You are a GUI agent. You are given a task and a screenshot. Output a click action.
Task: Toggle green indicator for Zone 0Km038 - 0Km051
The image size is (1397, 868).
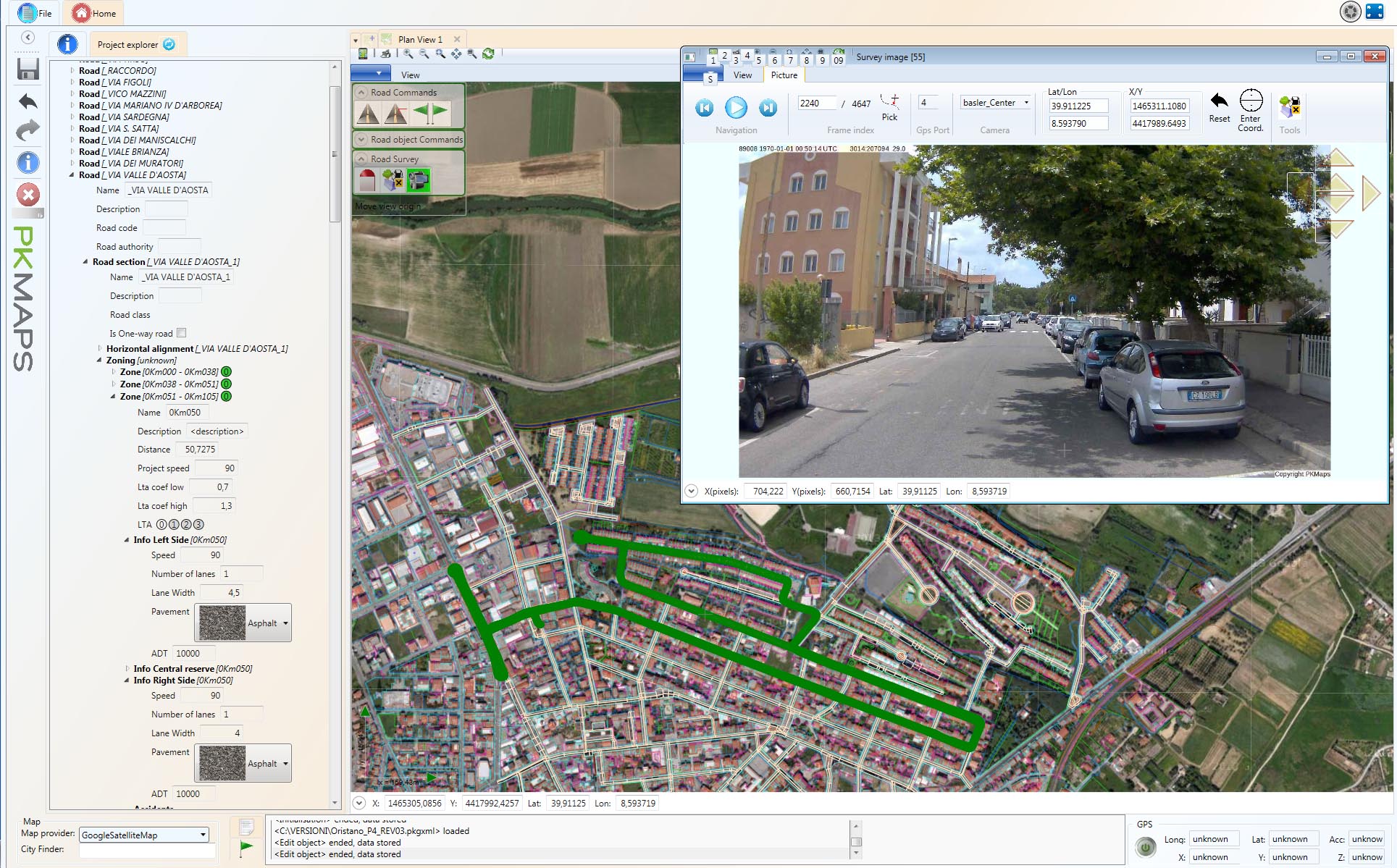[227, 384]
